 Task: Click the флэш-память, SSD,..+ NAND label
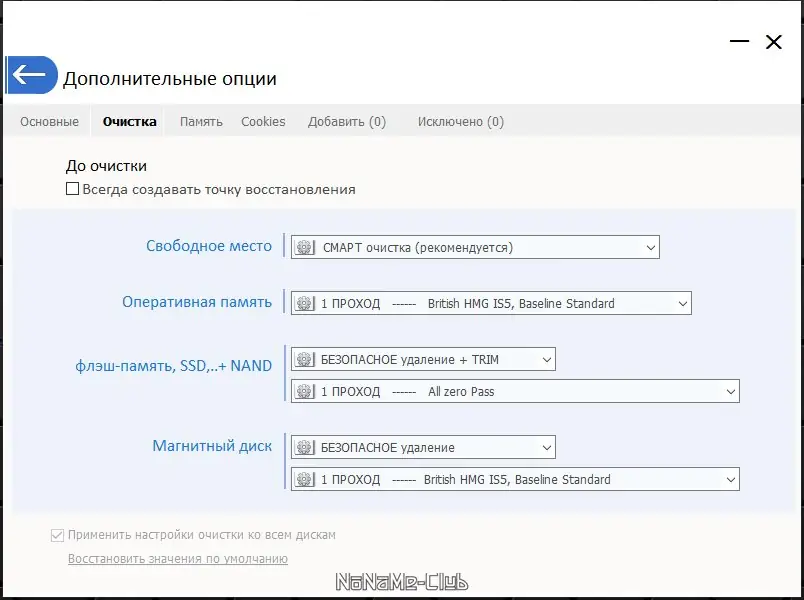173,366
